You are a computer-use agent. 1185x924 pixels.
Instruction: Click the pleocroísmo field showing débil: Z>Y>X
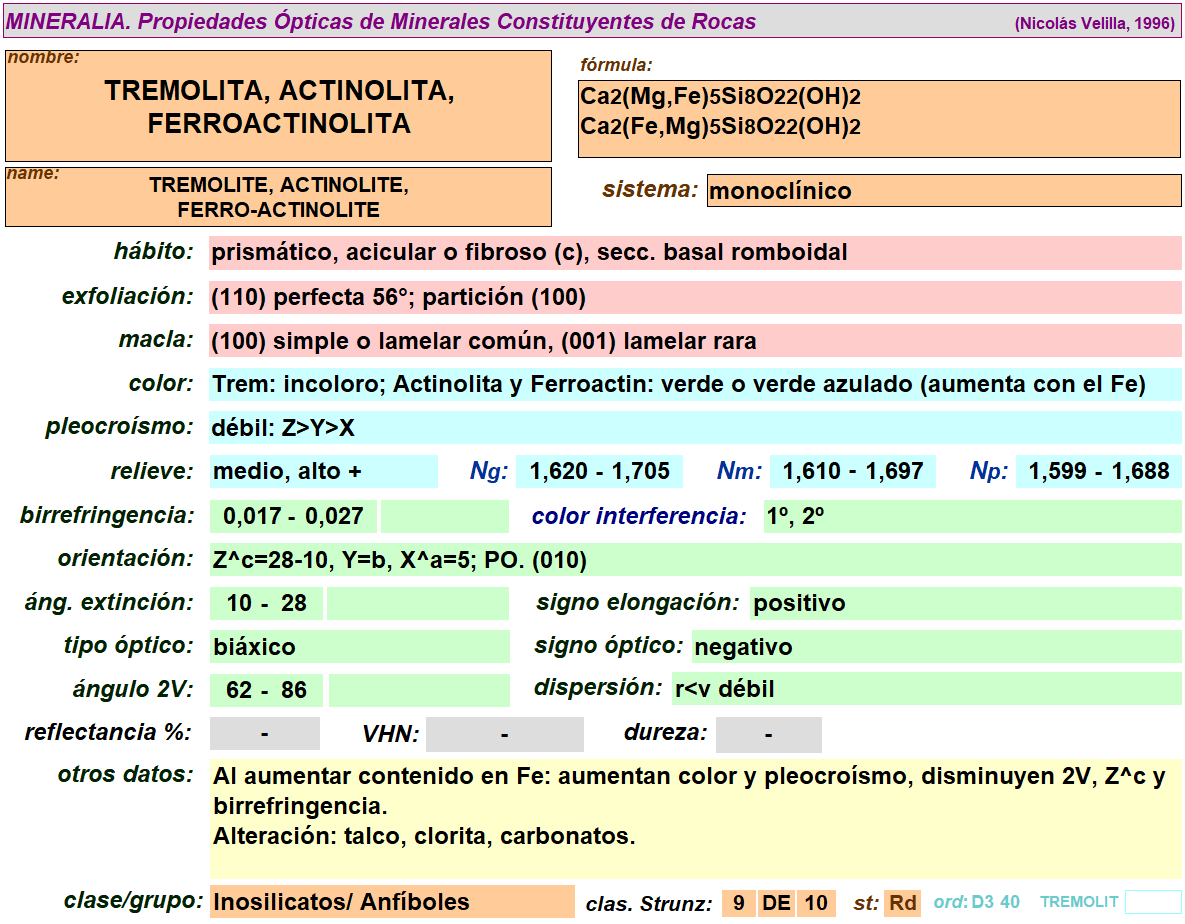click(694, 428)
